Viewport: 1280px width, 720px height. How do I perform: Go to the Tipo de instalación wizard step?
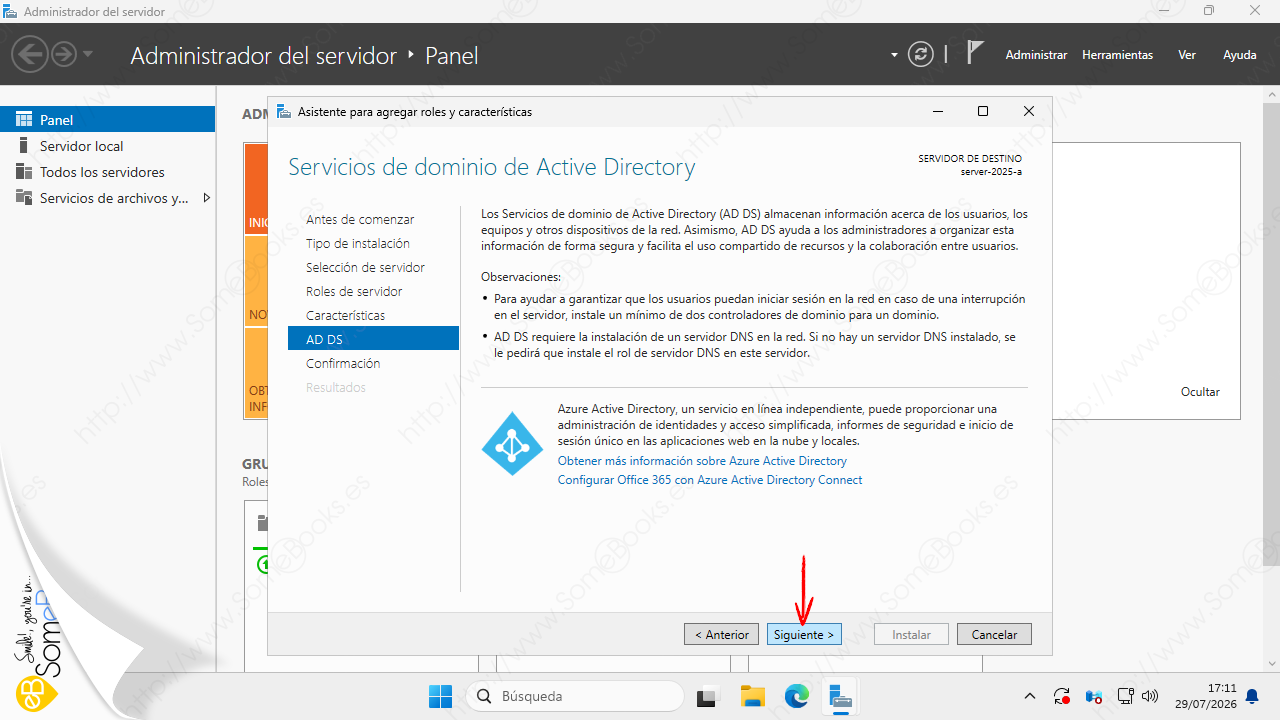358,243
